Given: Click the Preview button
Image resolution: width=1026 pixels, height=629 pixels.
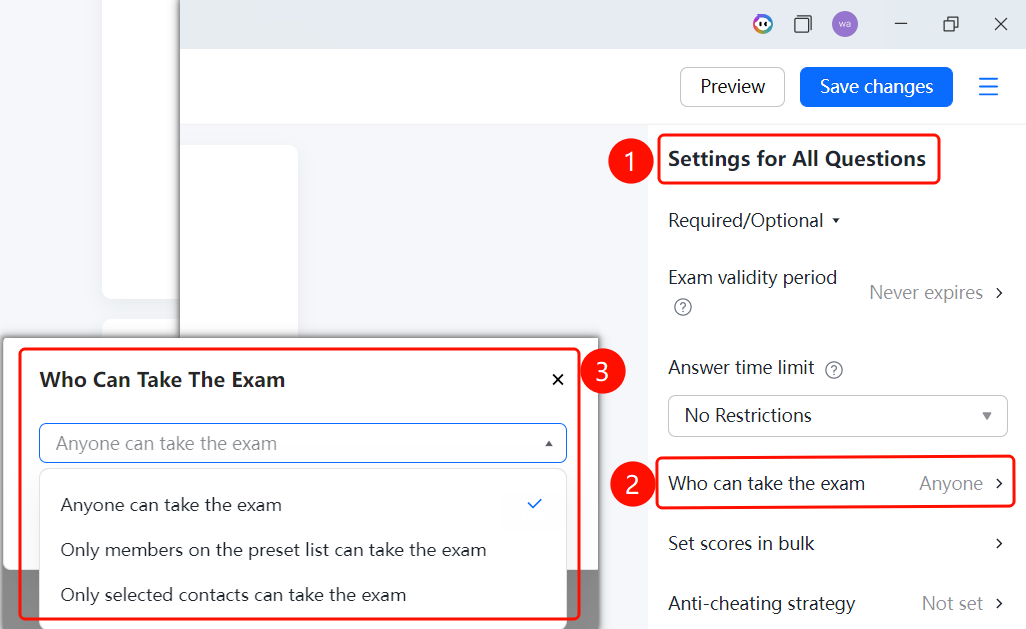Looking at the screenshot, I should pos(732,86).
